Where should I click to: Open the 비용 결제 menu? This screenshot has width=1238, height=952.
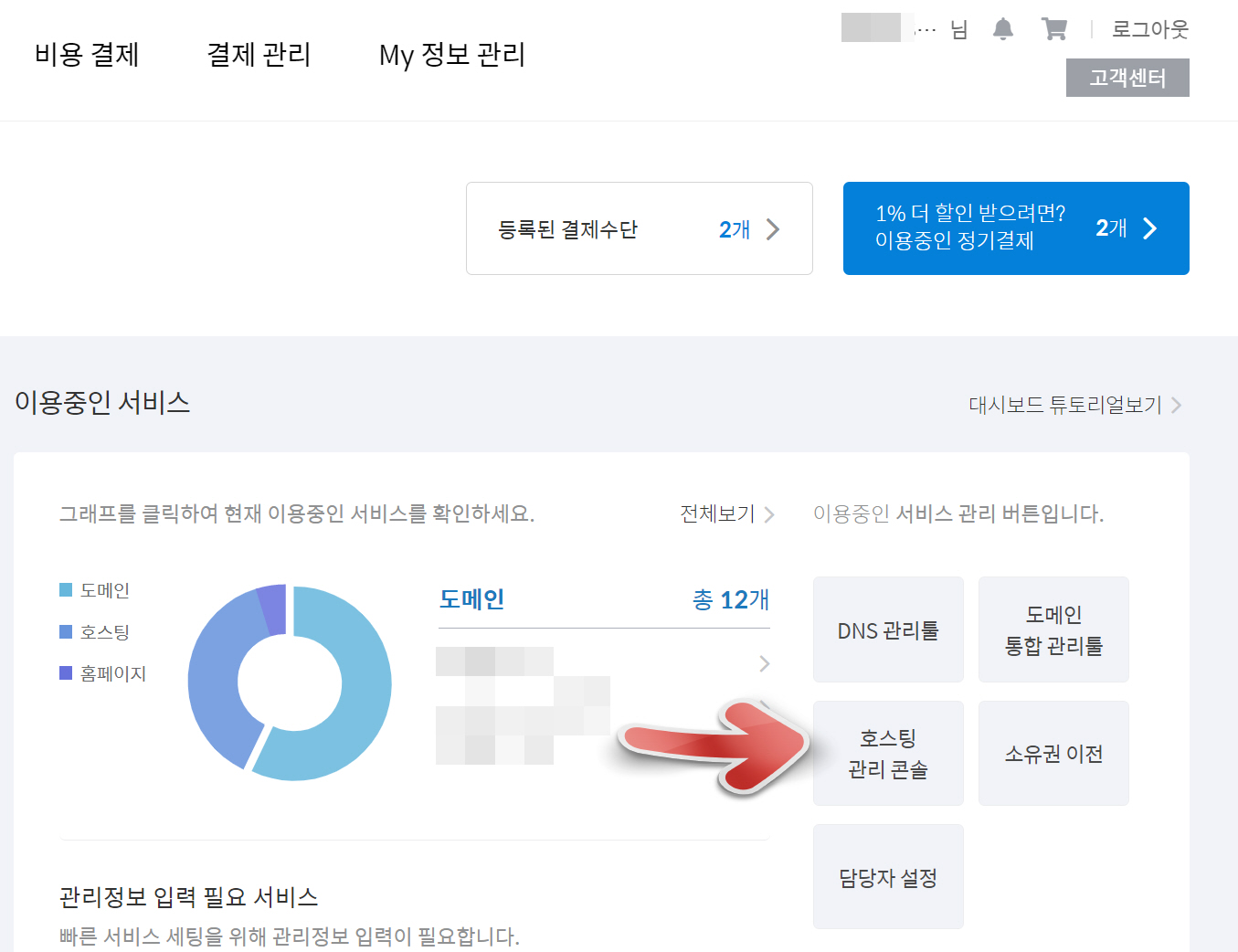tap(86, 55)
